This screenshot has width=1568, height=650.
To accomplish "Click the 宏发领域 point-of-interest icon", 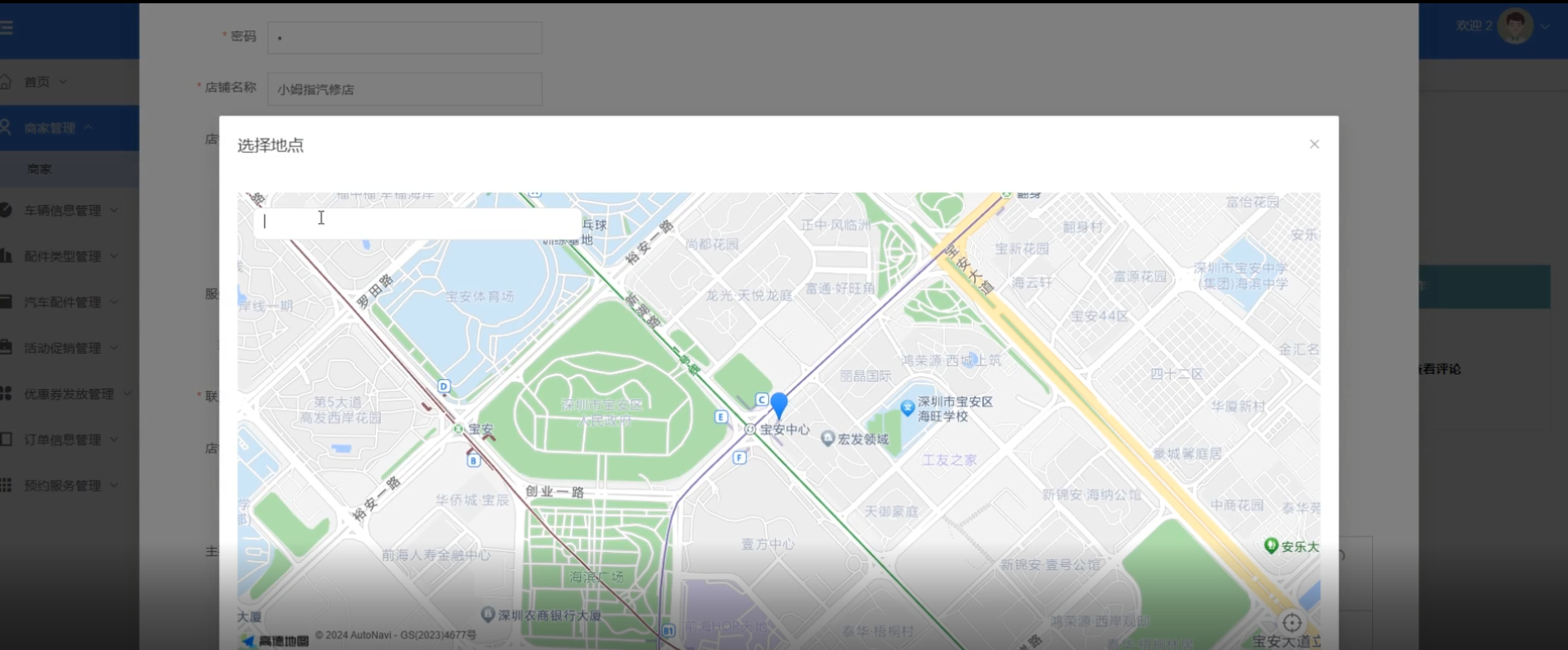I will pyautogui.click(x=828, y=439).
